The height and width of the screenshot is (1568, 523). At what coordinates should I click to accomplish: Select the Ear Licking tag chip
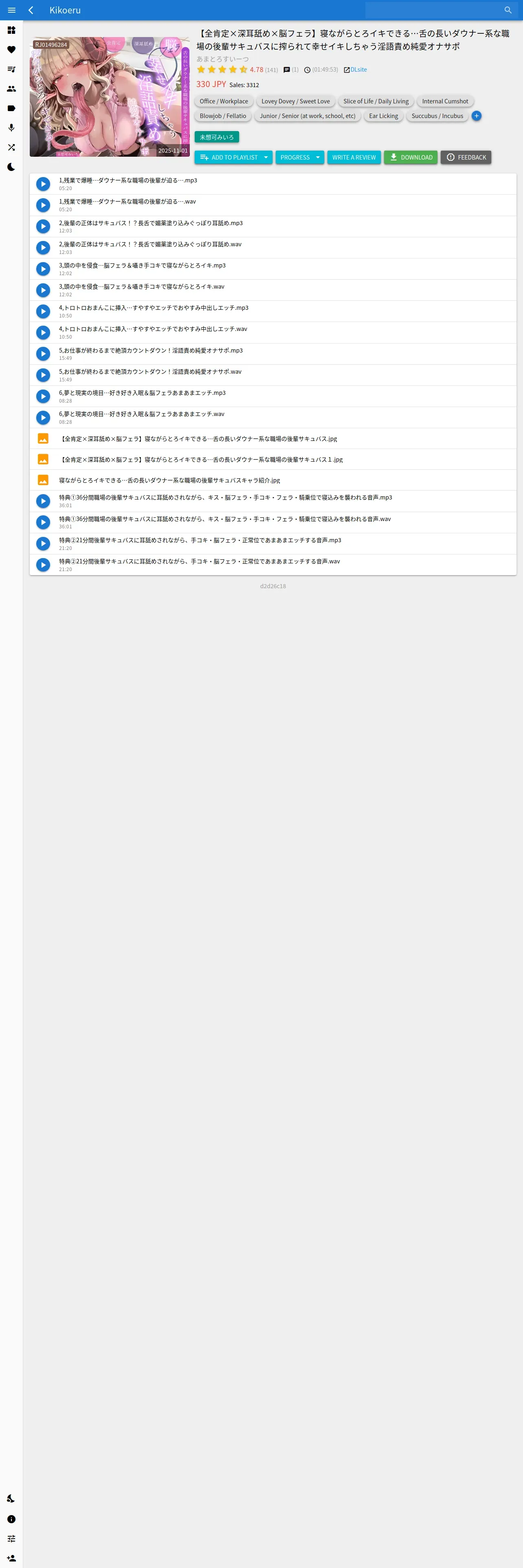point(384,116)
